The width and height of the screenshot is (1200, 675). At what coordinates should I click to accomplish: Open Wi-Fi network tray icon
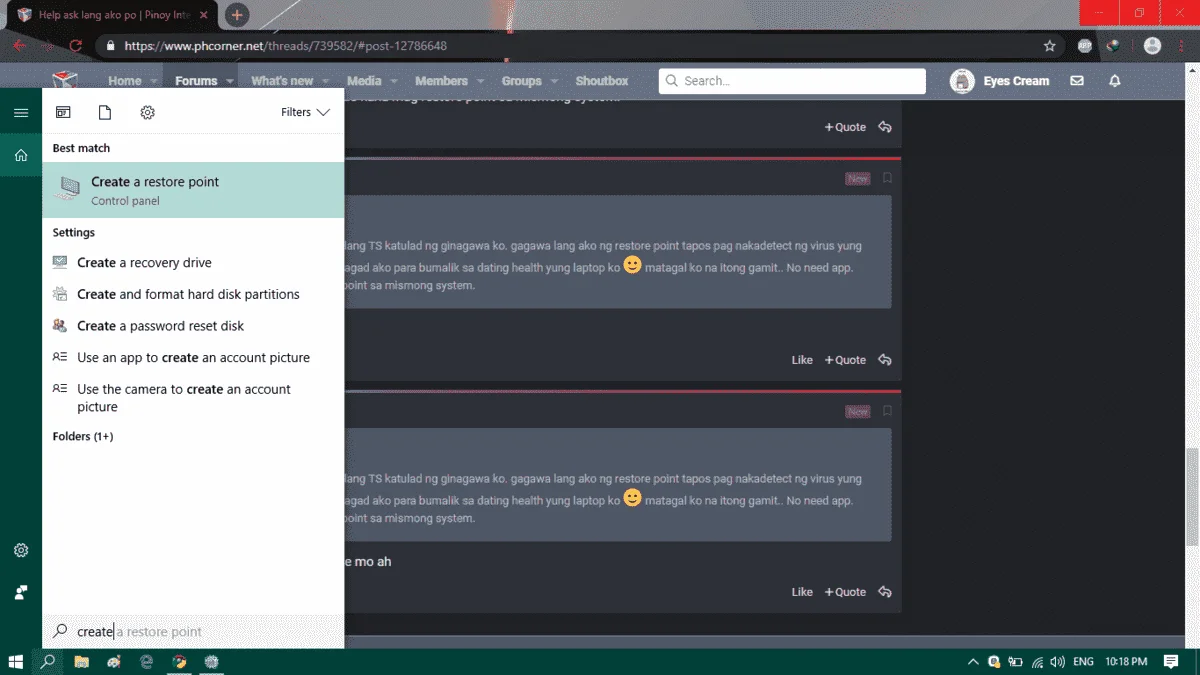point(1037,662)
